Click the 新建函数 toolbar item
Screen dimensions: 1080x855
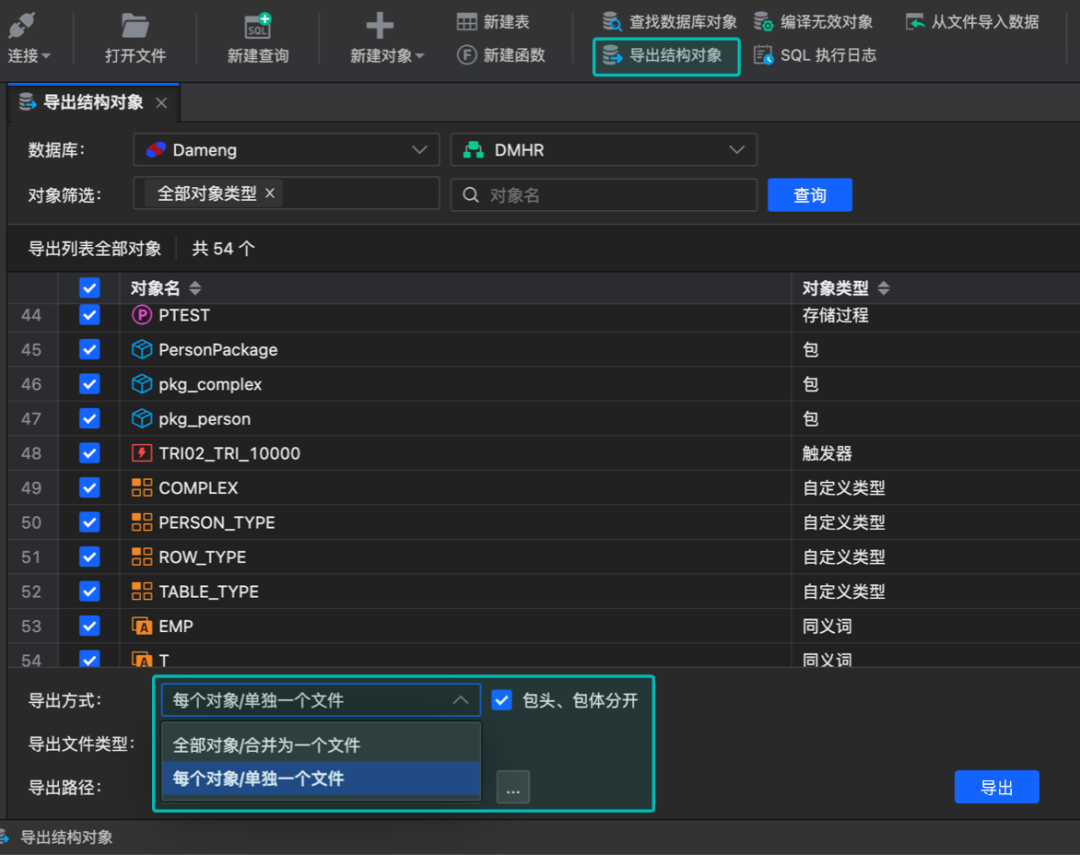point(501,55)
